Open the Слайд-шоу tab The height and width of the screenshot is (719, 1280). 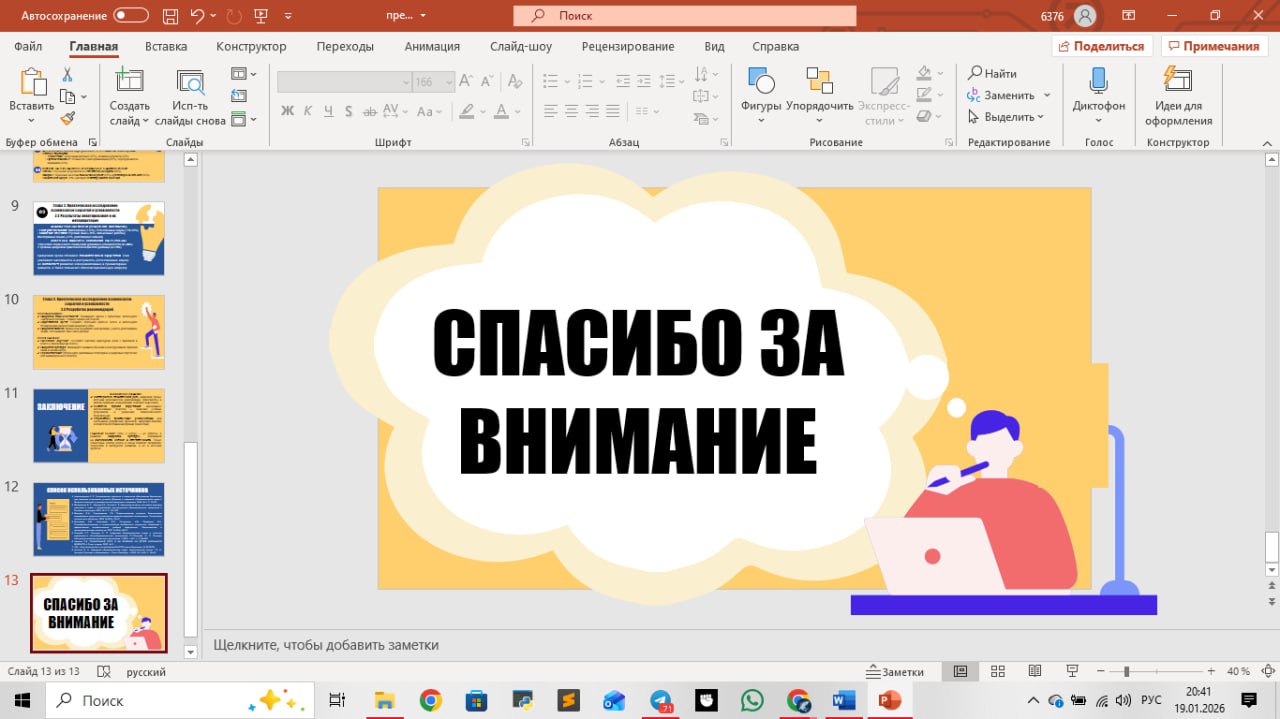click(x=521, y=46)
